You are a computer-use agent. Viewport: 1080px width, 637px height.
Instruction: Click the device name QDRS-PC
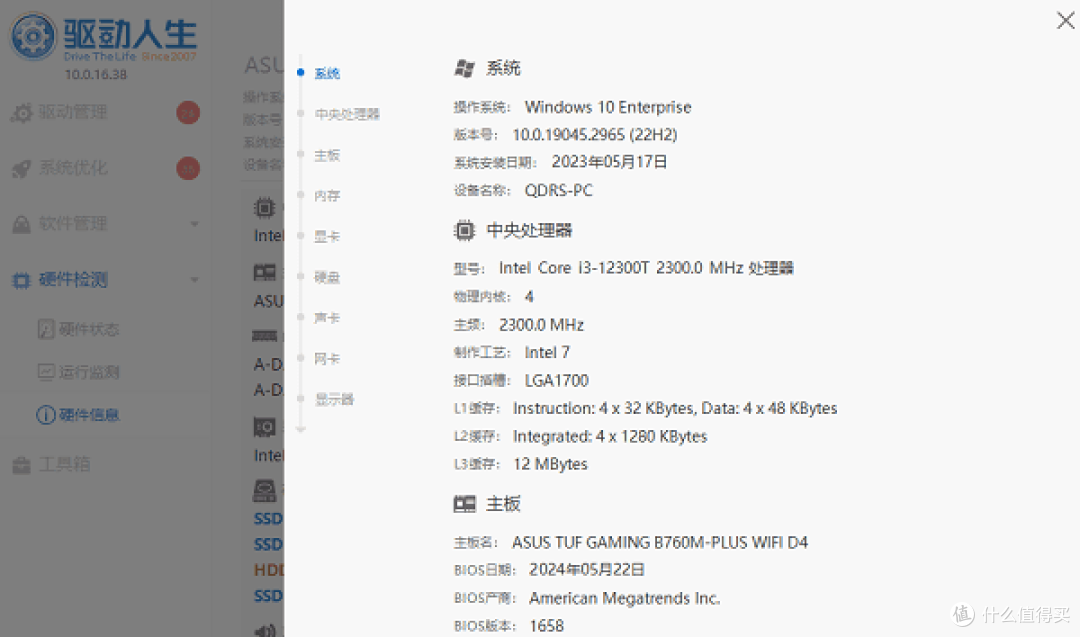tap(559, 190)
